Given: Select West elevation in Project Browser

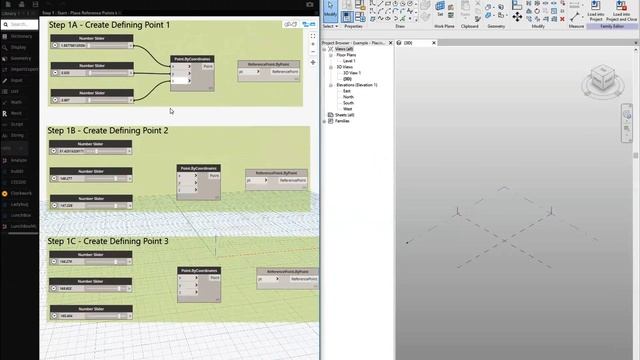Looking at the screenshot, I should (x=347, y=109).
